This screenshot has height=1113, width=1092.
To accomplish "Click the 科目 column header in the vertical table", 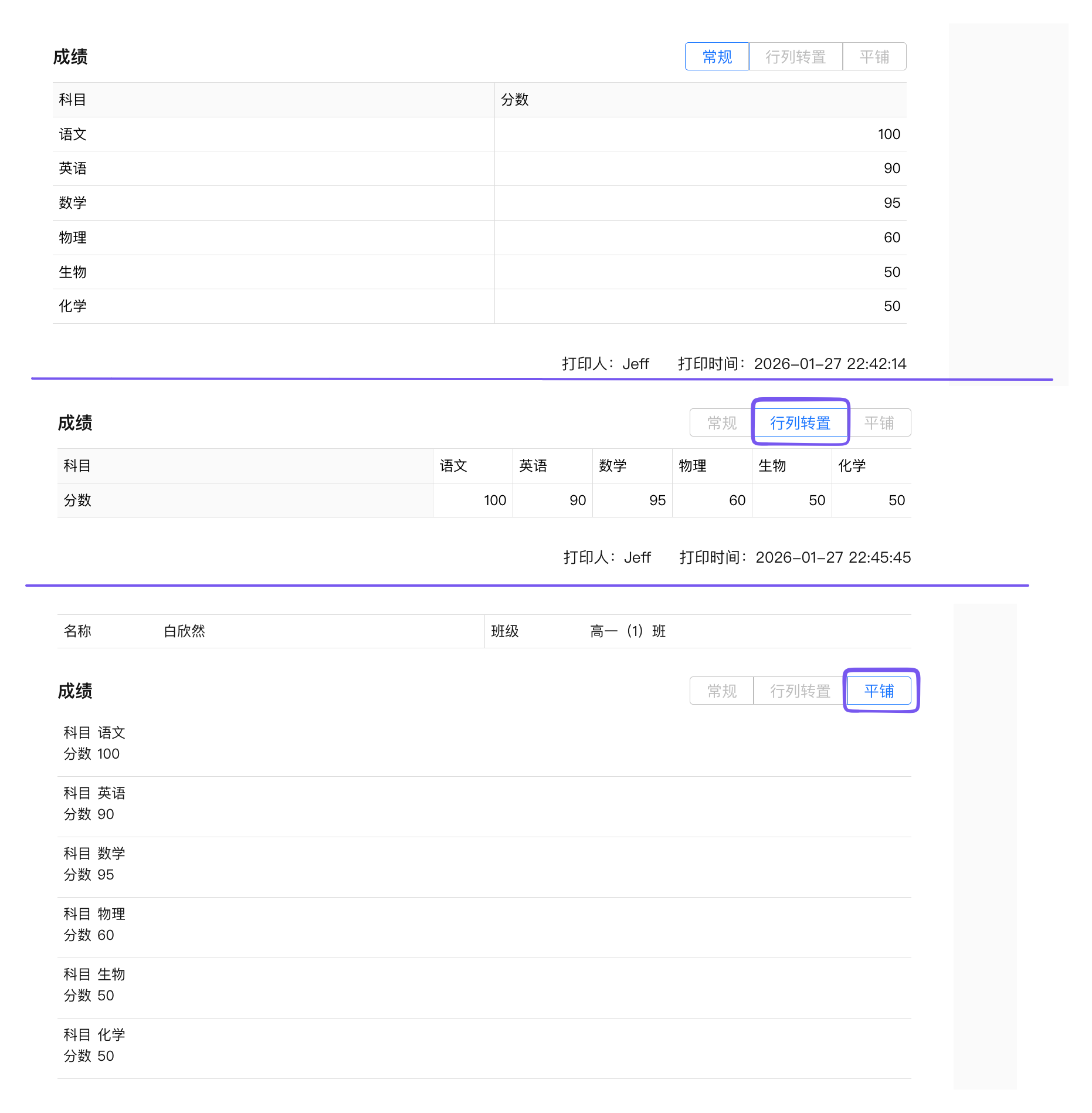I will 73,100.
